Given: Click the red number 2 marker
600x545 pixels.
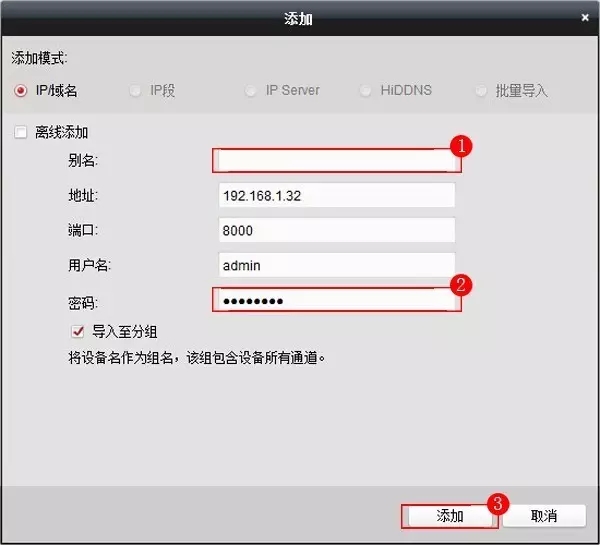Looking at the screenshot, I should click(460, 285).
